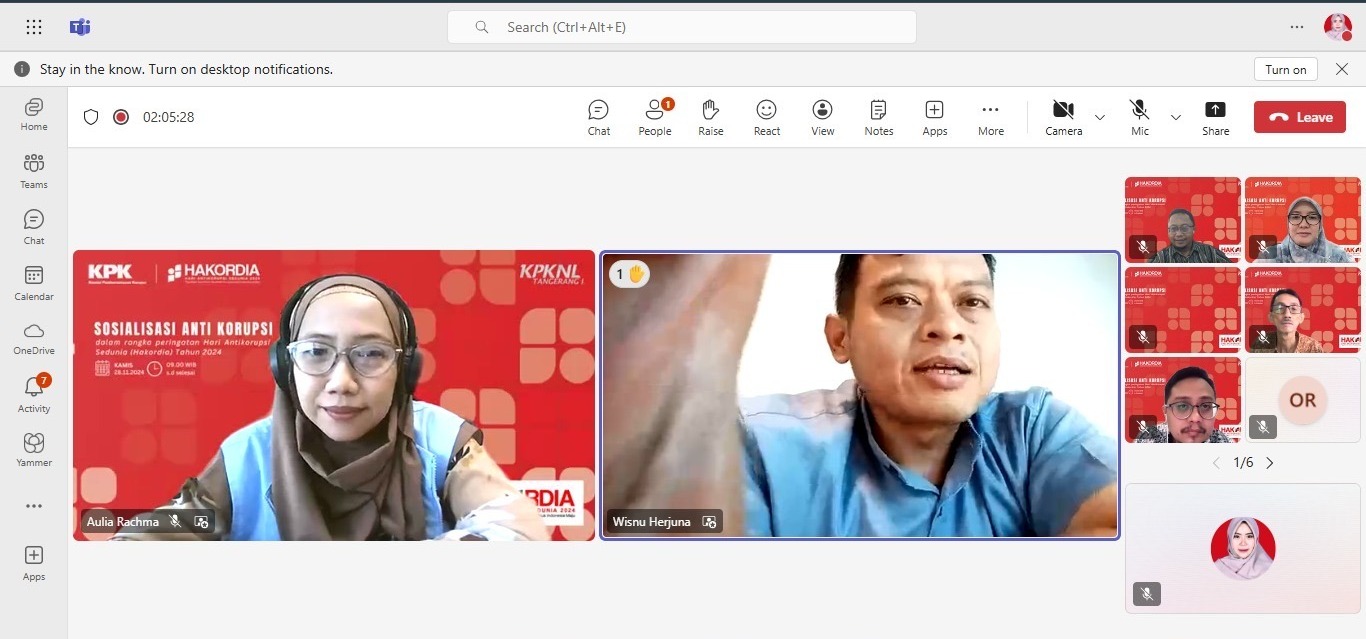Open the meeting Notes
This screenshot has width=1366, height=639.
878,117
